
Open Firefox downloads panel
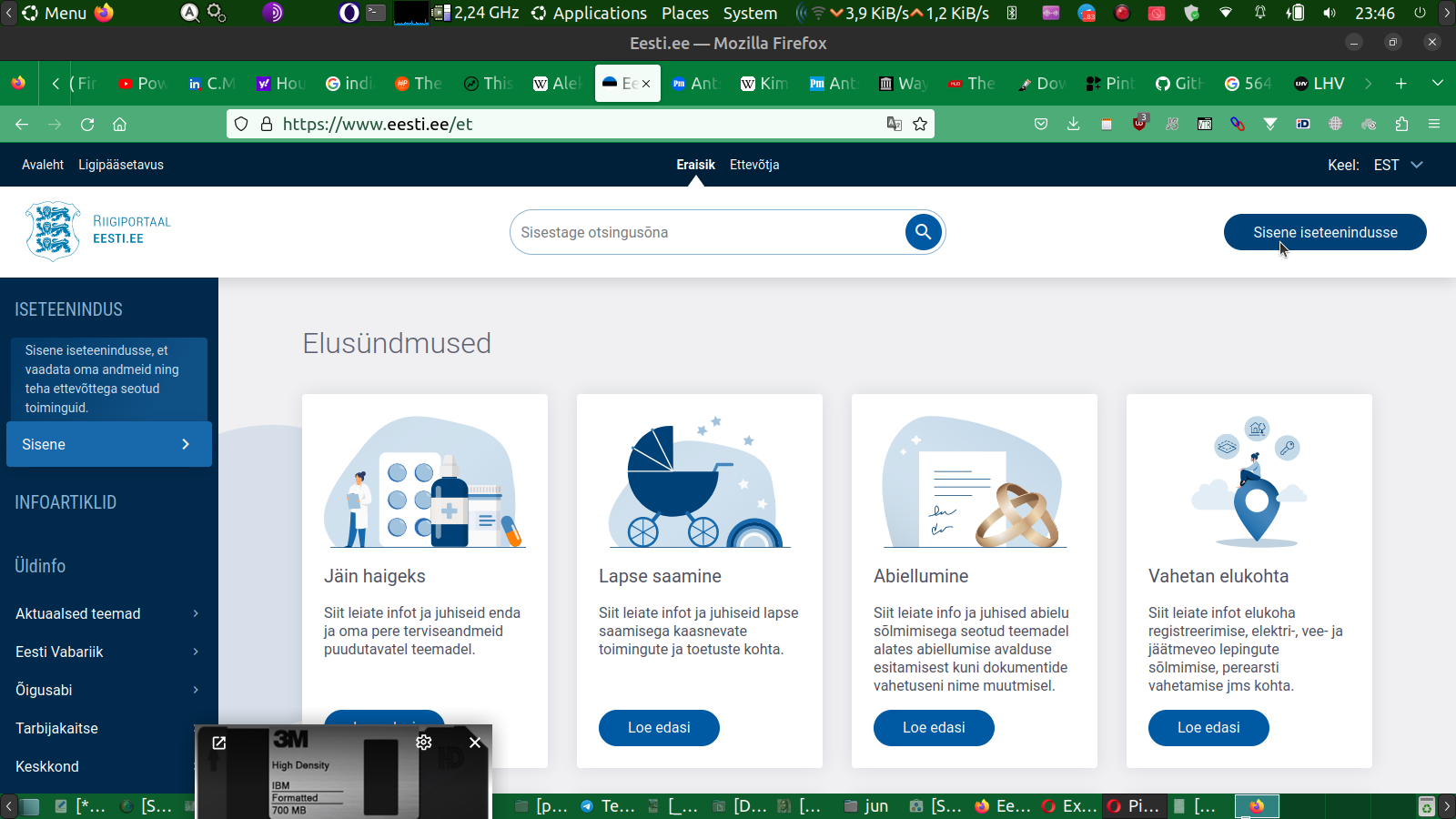pos(1074,124)
